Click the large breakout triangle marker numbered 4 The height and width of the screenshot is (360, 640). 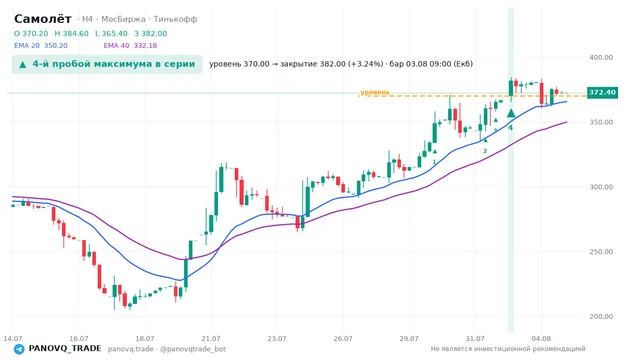[511, 113]
